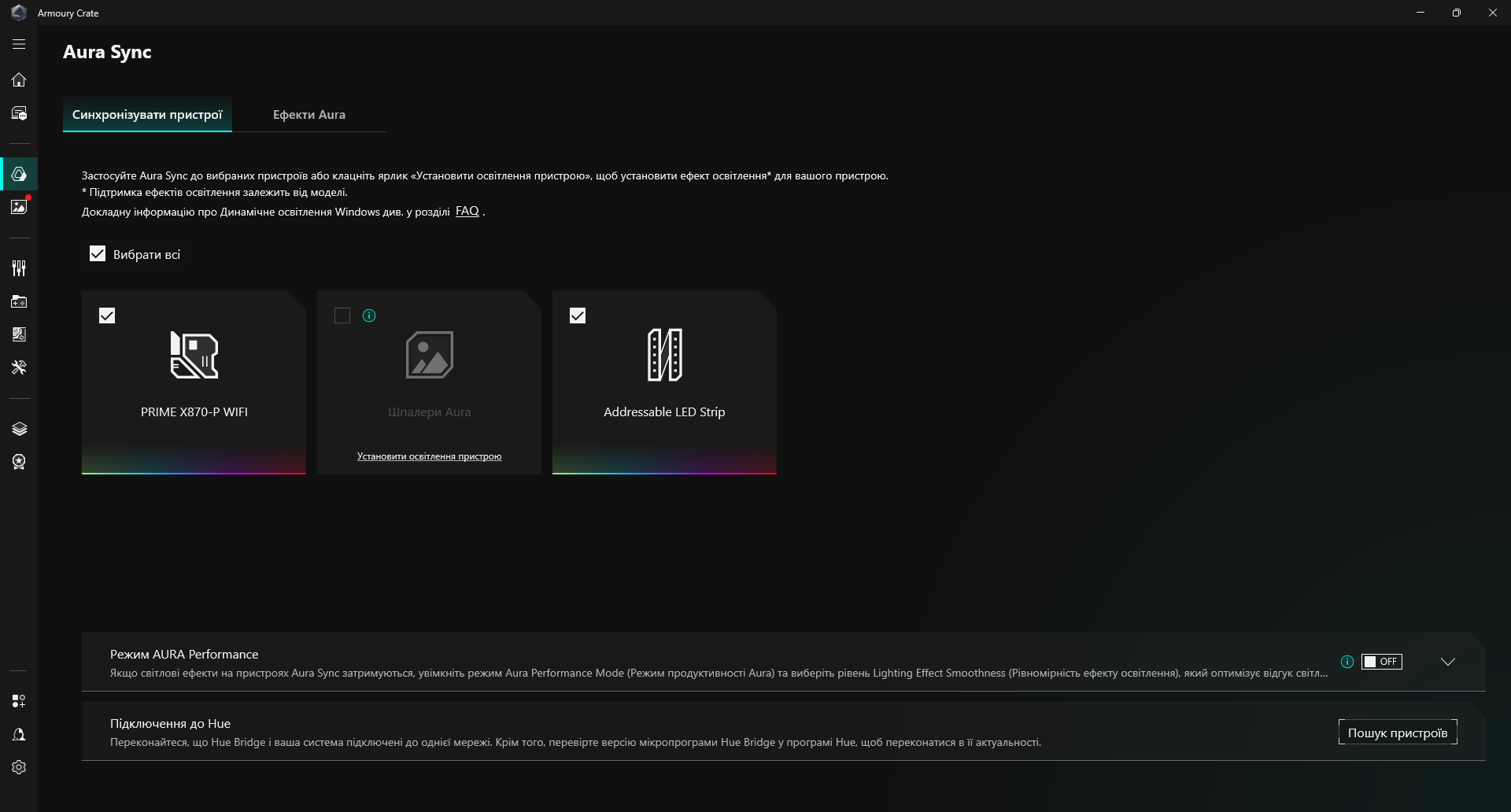The image size is (1511, 812).
Task: Click the Шпалери Aura picture icon
Action: (x=430, y=355)
